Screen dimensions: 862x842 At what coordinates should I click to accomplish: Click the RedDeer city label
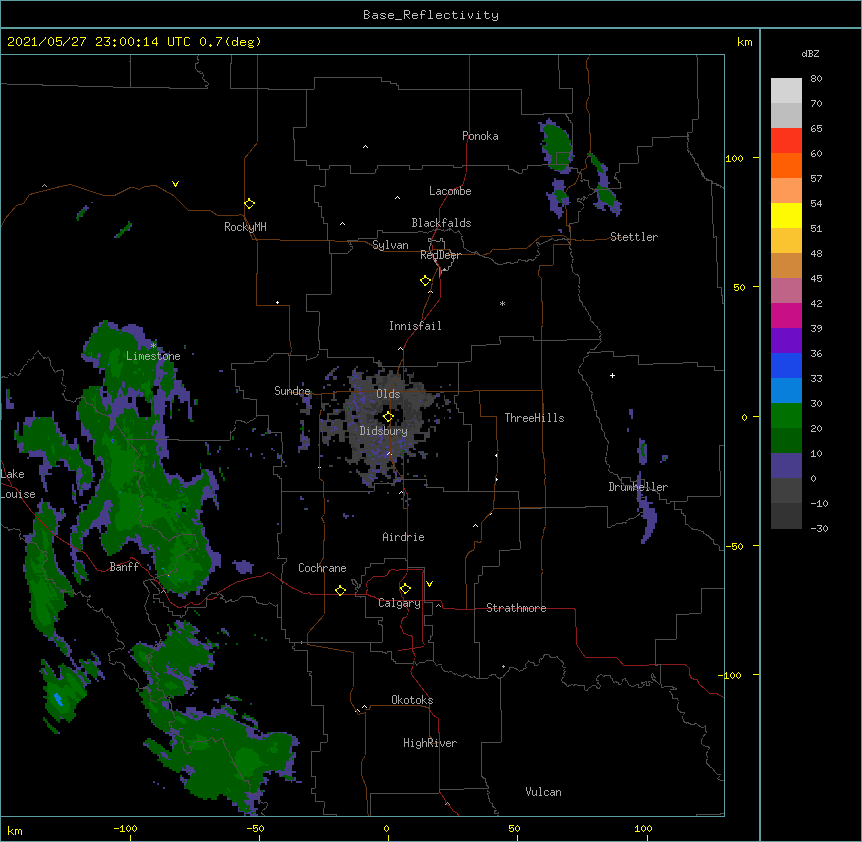point(440,255)
